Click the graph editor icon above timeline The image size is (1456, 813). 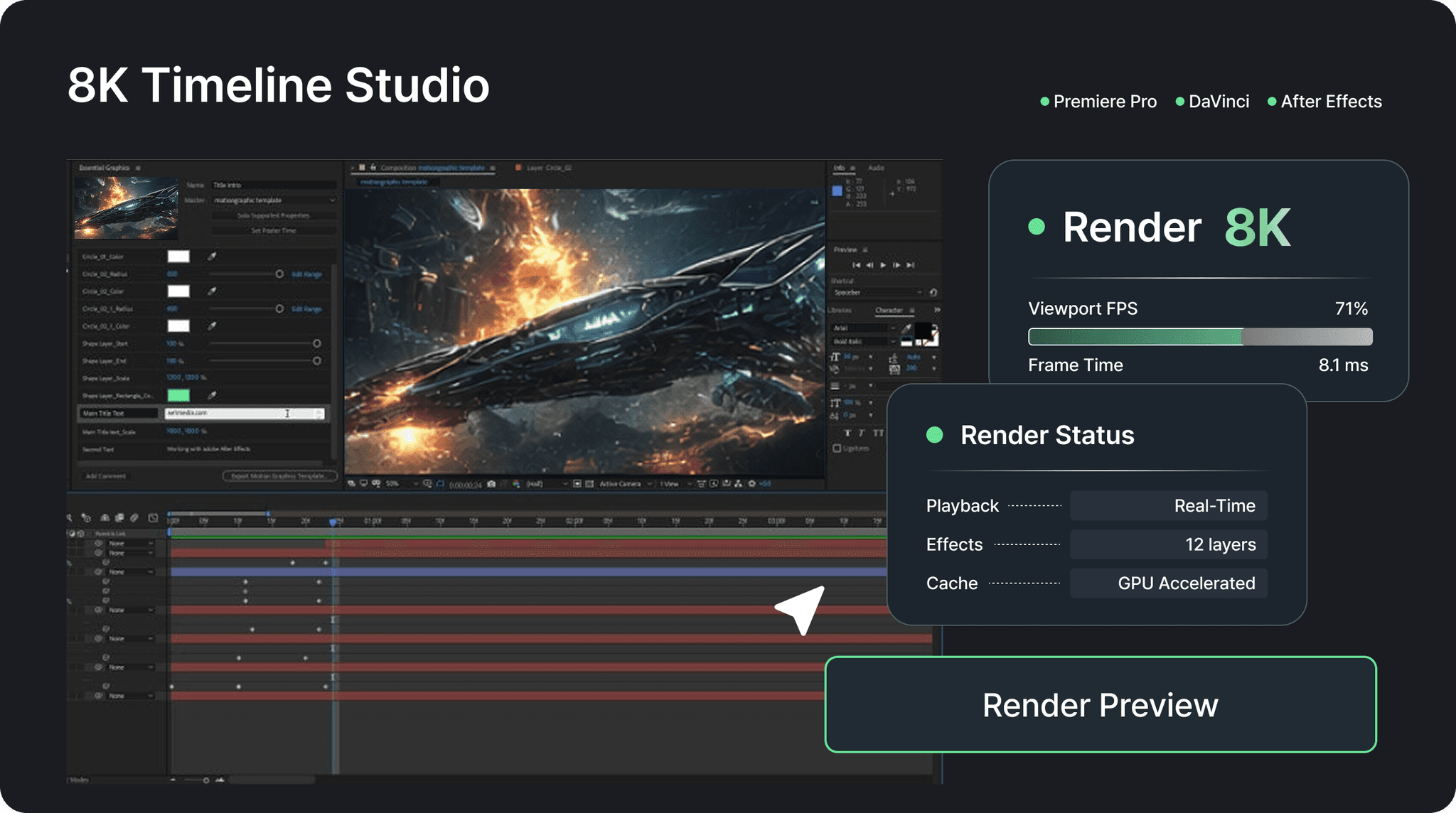click(153, 518)
